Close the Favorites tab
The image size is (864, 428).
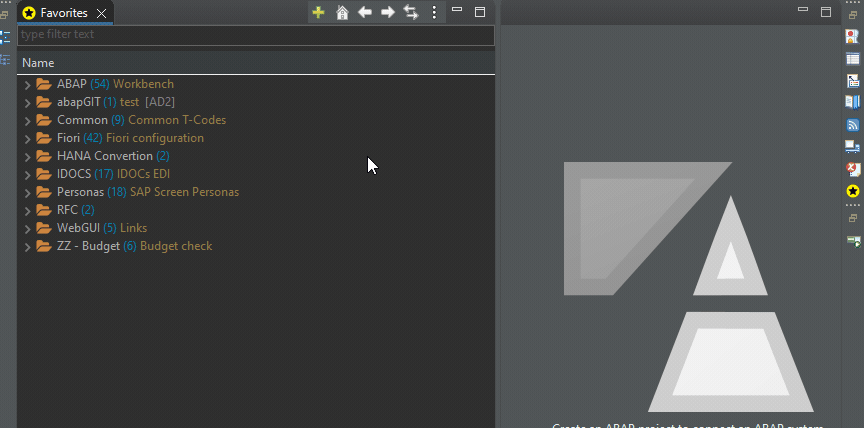pos(101,14)
